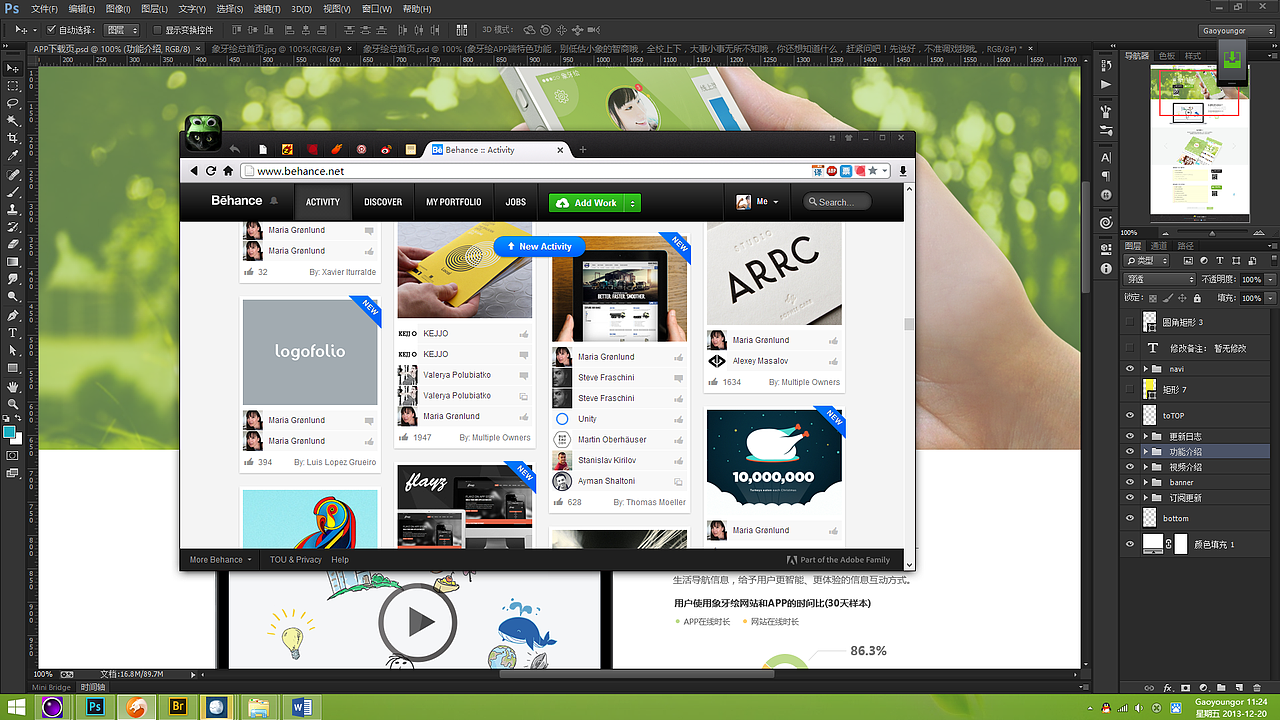Open the 图层 auto-select dropdown

(x=121, y=30)
